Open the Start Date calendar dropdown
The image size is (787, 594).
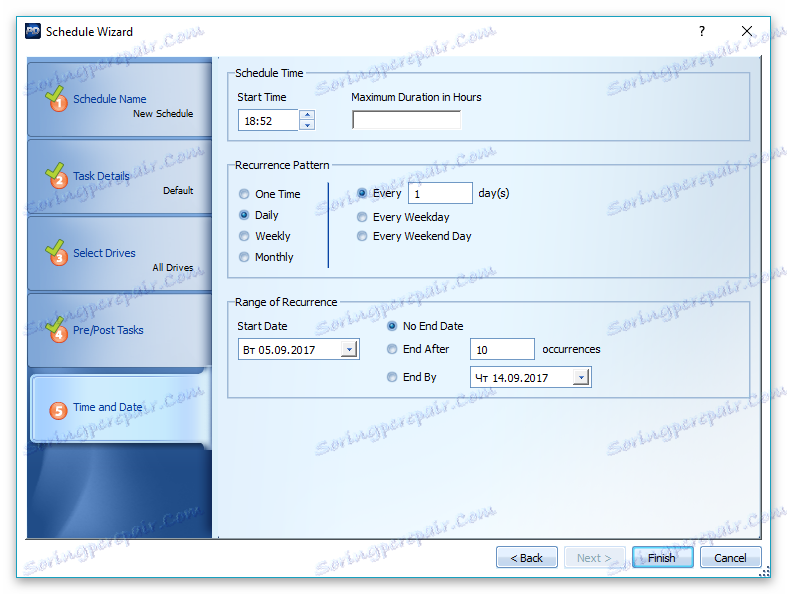(349, 349)
